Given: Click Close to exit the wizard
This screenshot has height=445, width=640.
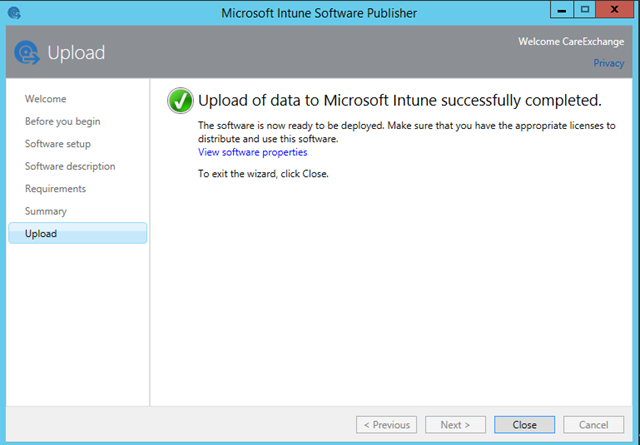Looking at the screenshot, I should tap(524, 425).
